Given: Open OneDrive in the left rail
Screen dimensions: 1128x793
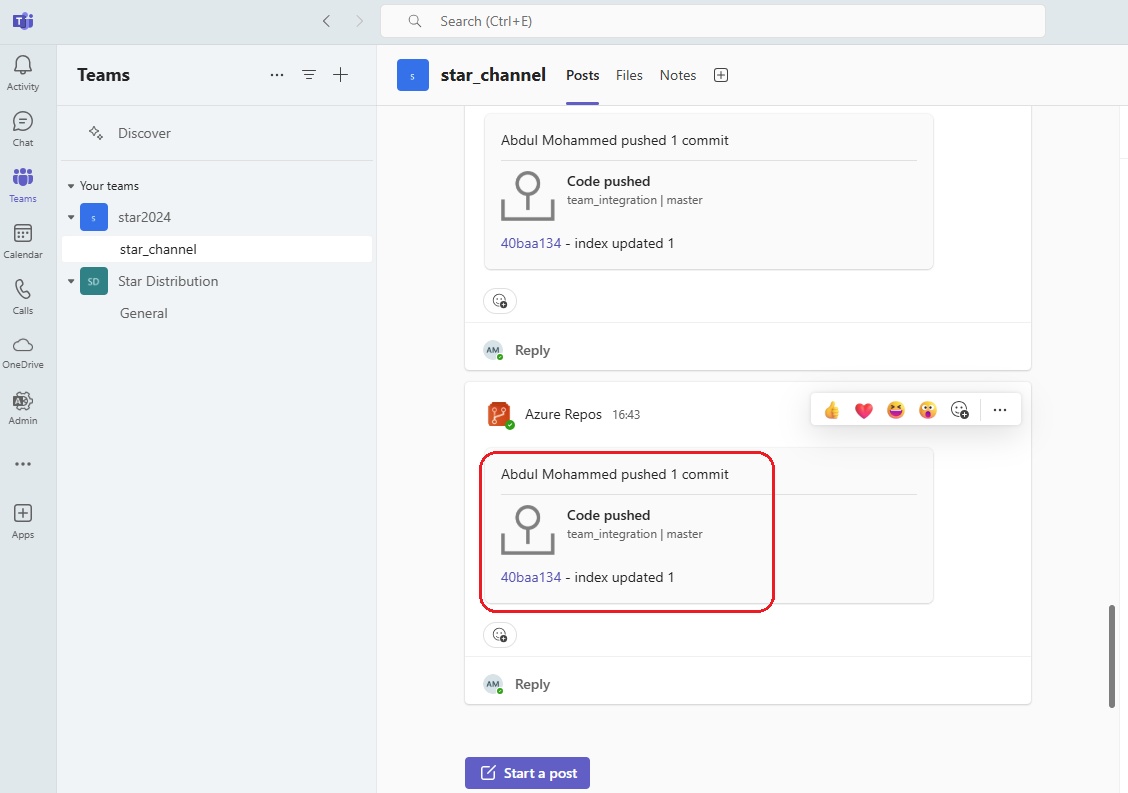Looking at the screenshot, I should pyautogui.click(x=23, y=353).
